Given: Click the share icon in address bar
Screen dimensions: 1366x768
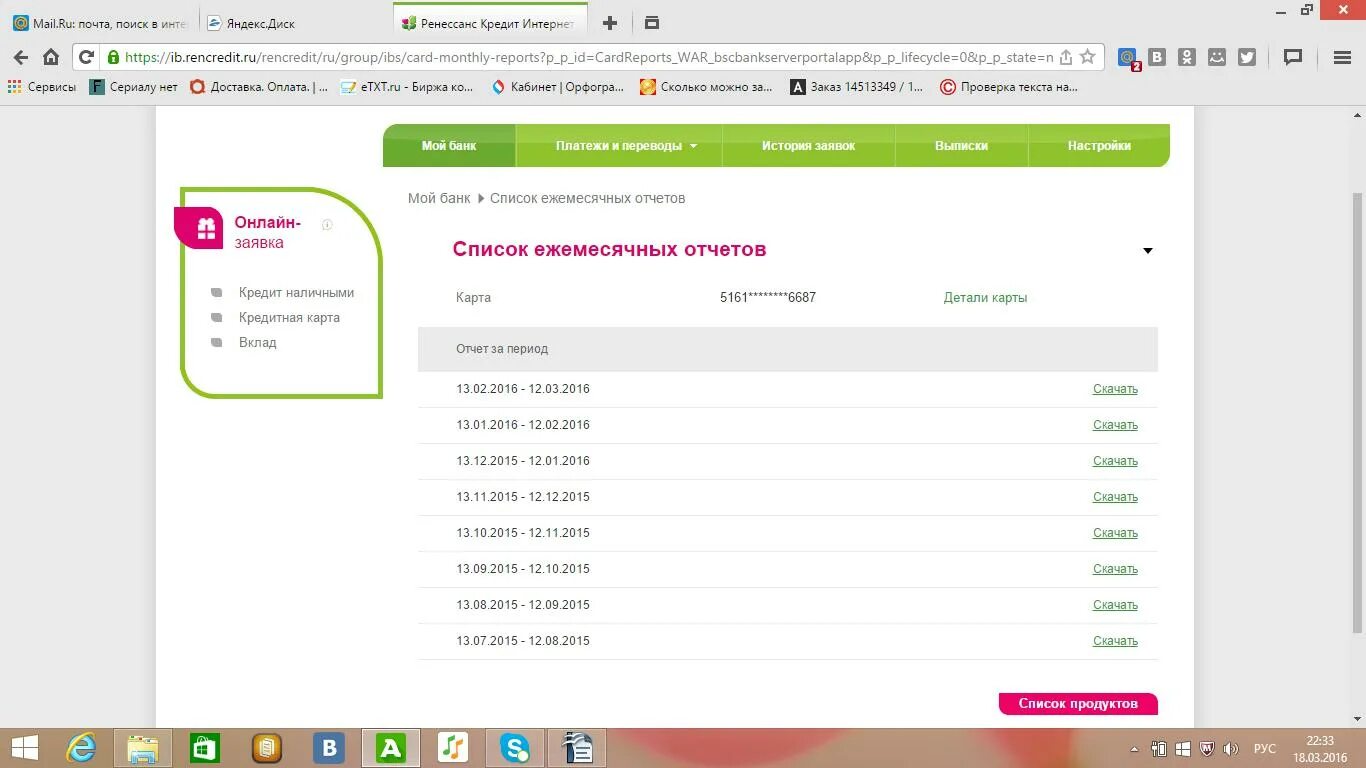Looking at the screenshot, I should [1066, 57].
